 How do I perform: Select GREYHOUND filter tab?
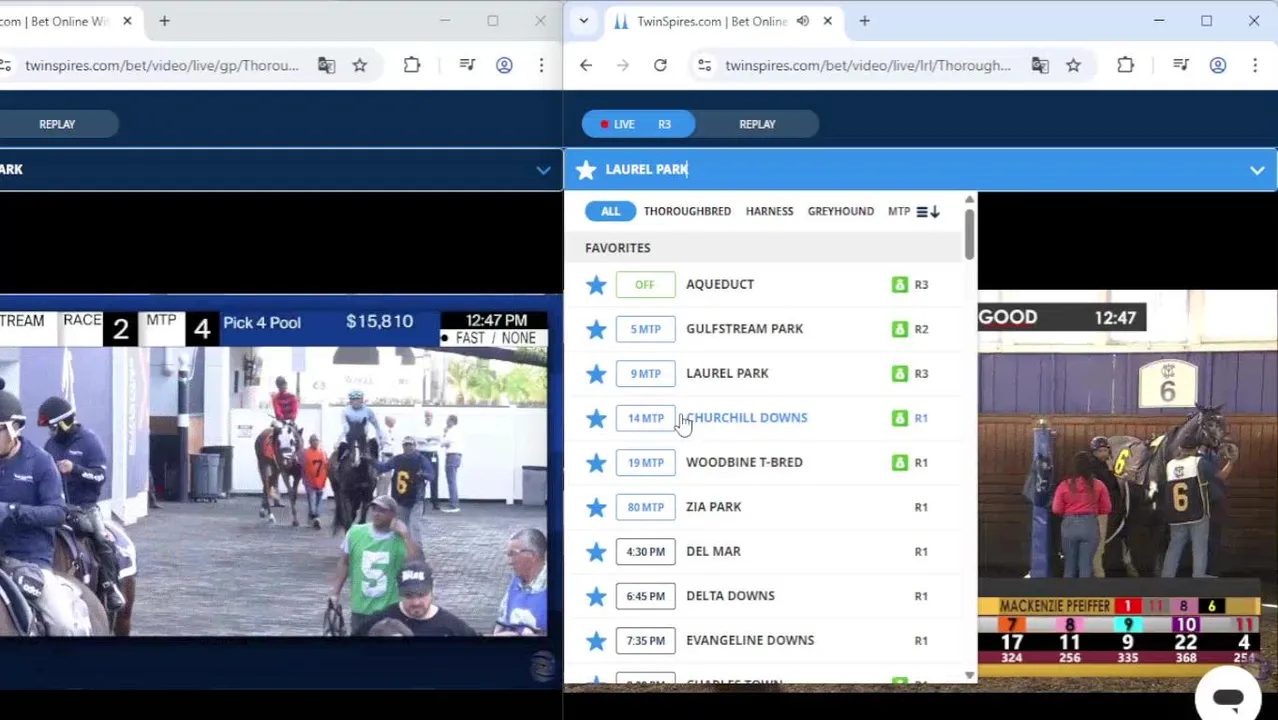[840, 212]
